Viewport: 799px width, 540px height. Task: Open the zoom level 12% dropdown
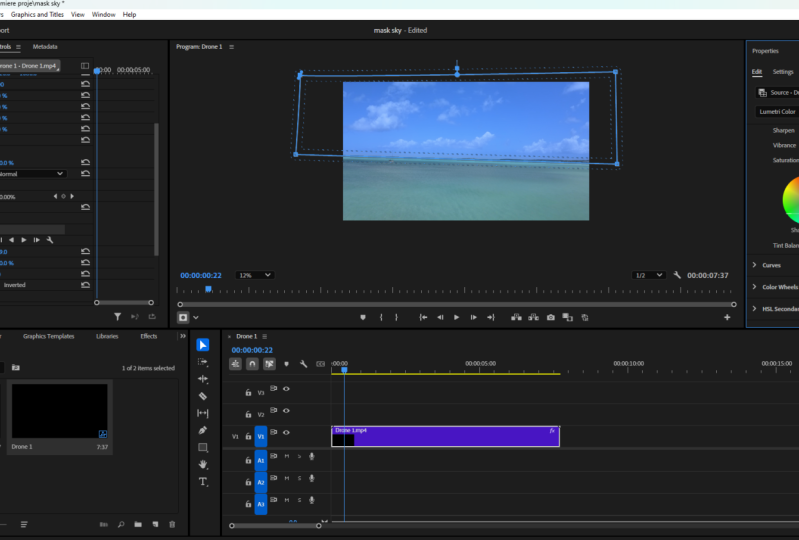click(x=255, y=275)
